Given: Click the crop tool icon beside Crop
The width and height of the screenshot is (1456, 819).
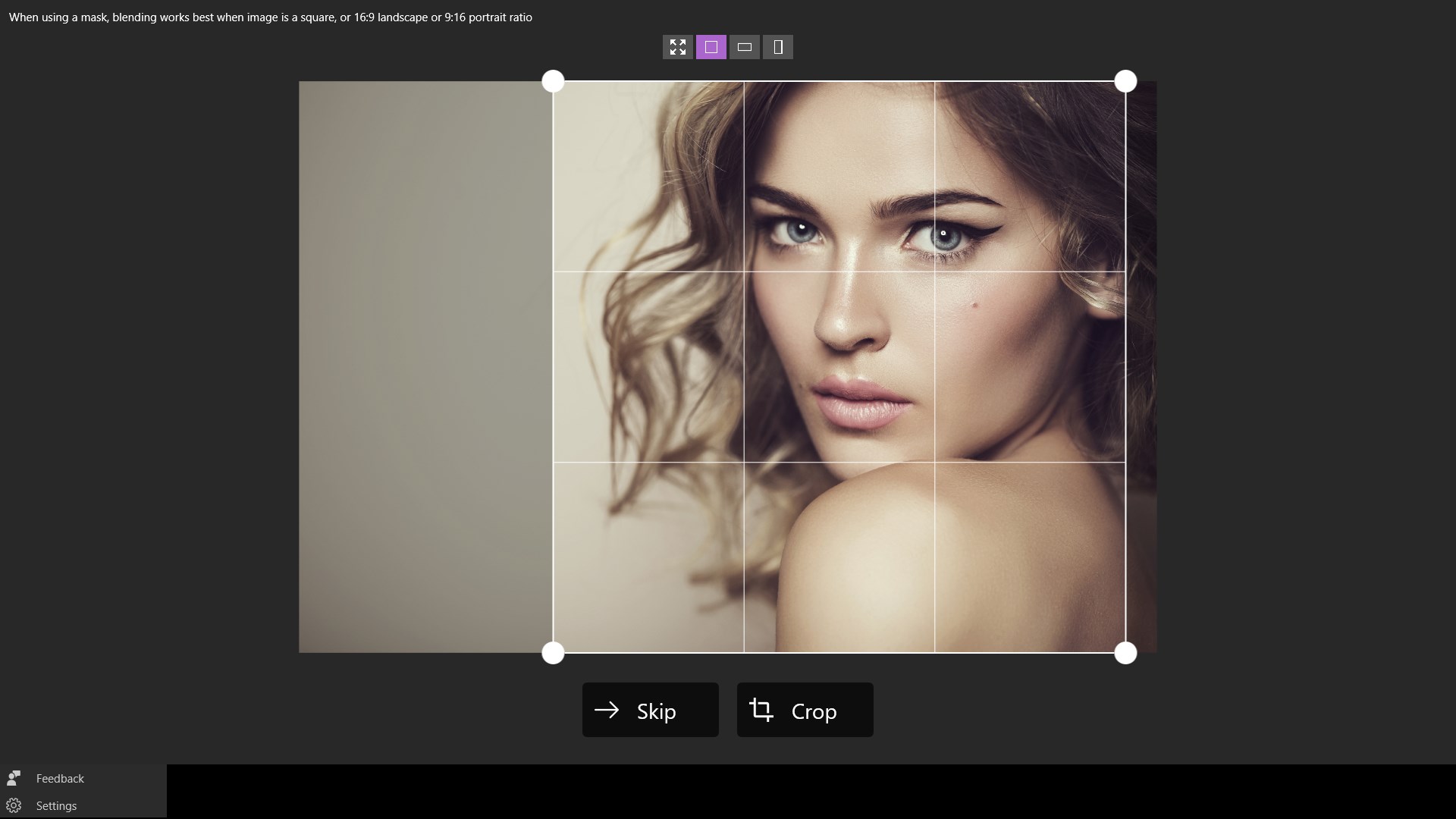Looking at the screenshot, I should (761, 710).
